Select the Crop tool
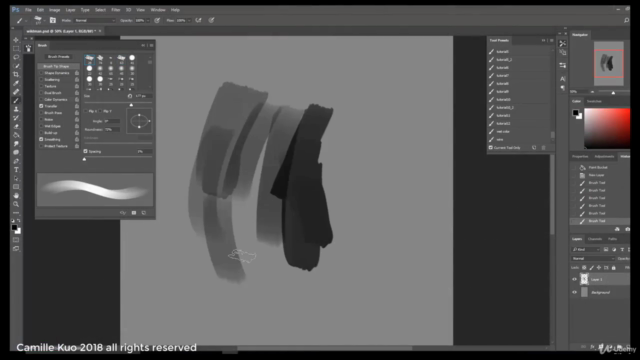The width and height of the screenshot is (640, 360). click(x=16, y=74)
